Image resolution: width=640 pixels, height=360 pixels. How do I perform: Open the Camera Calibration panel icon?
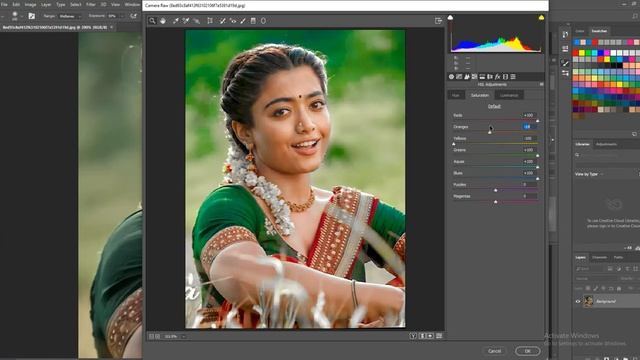tap(505, 77)
